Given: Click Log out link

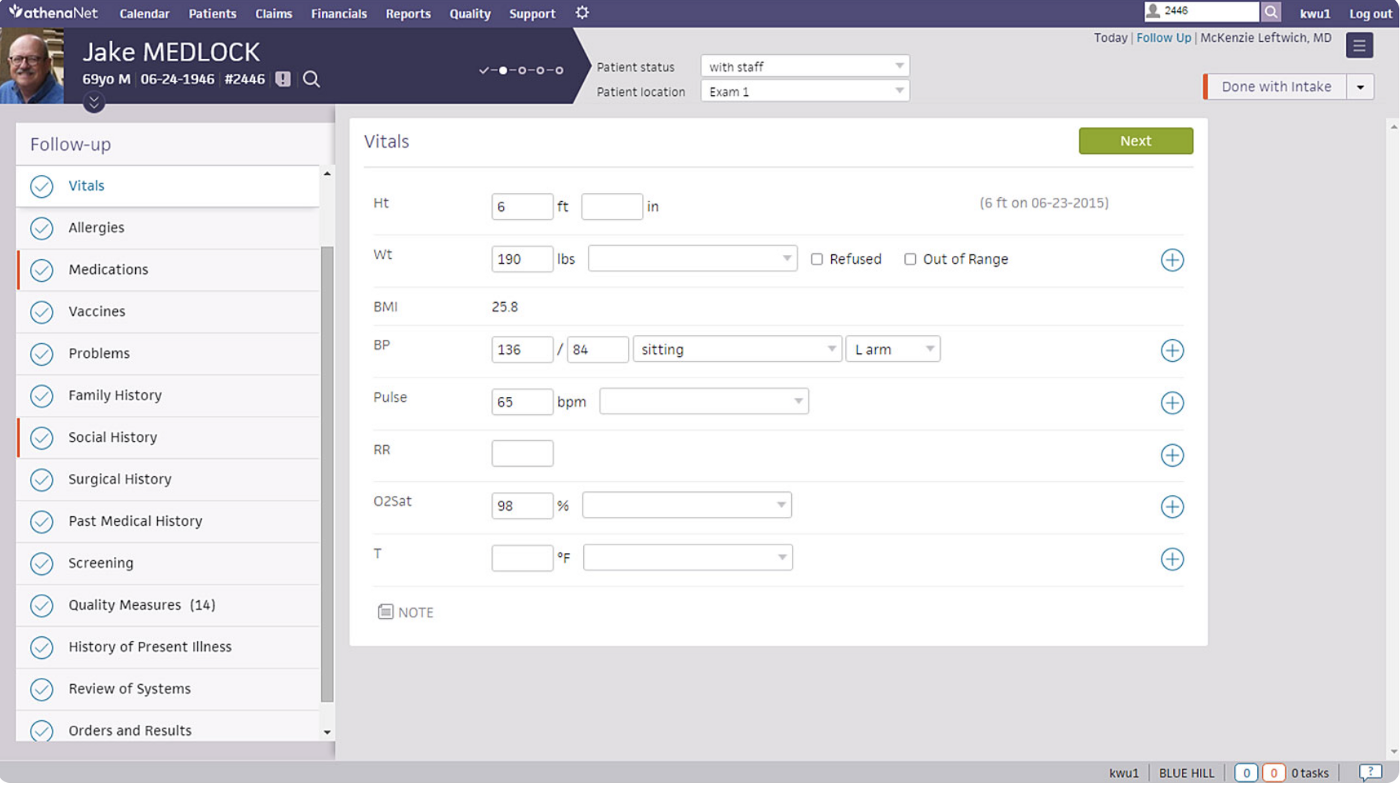Looking at the screenshot, I should 1370,14.
